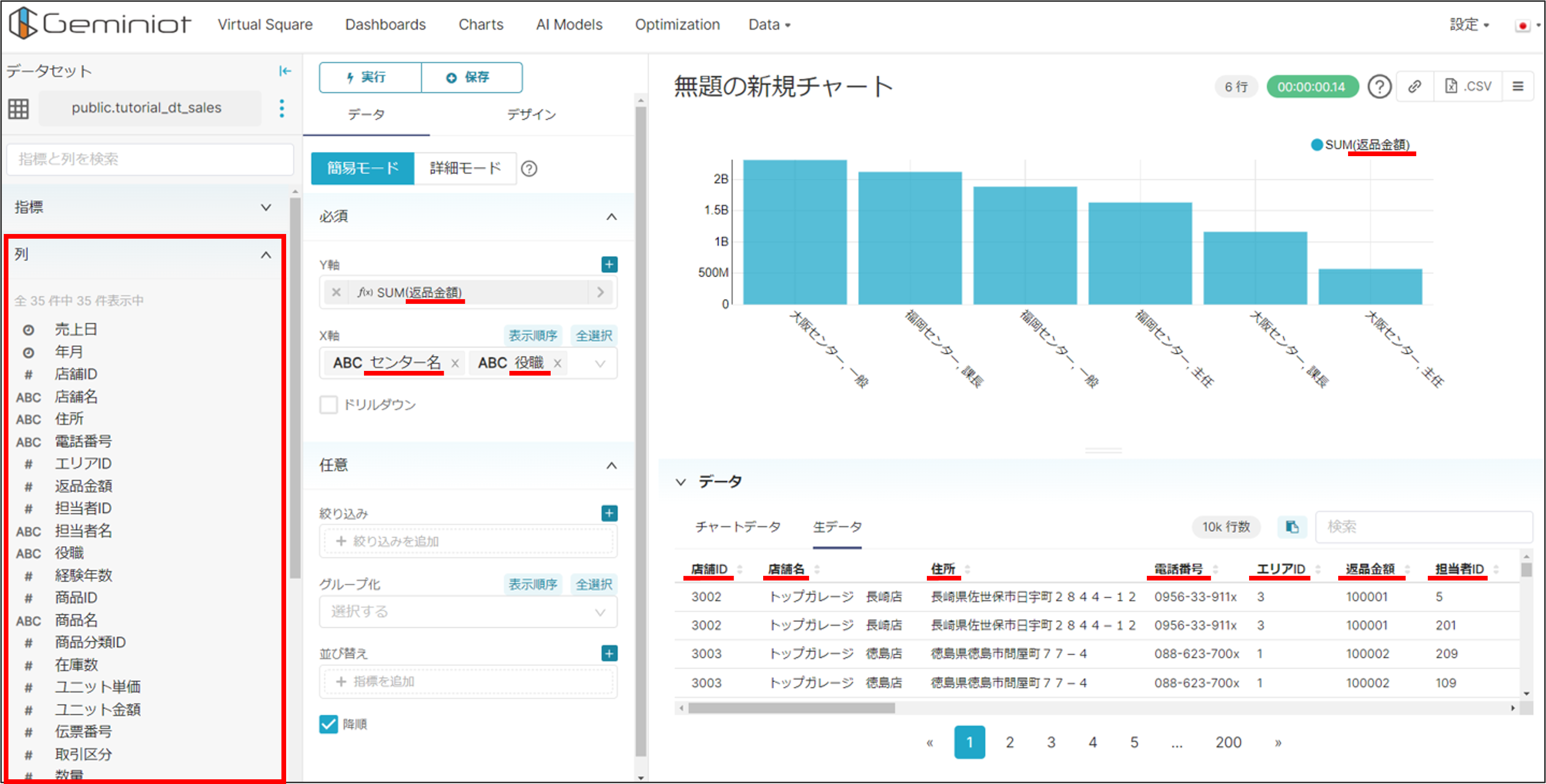Go to page 2 of results
The width and height of the screenshot is (1546, 784).
click(x=1010, y=743)
